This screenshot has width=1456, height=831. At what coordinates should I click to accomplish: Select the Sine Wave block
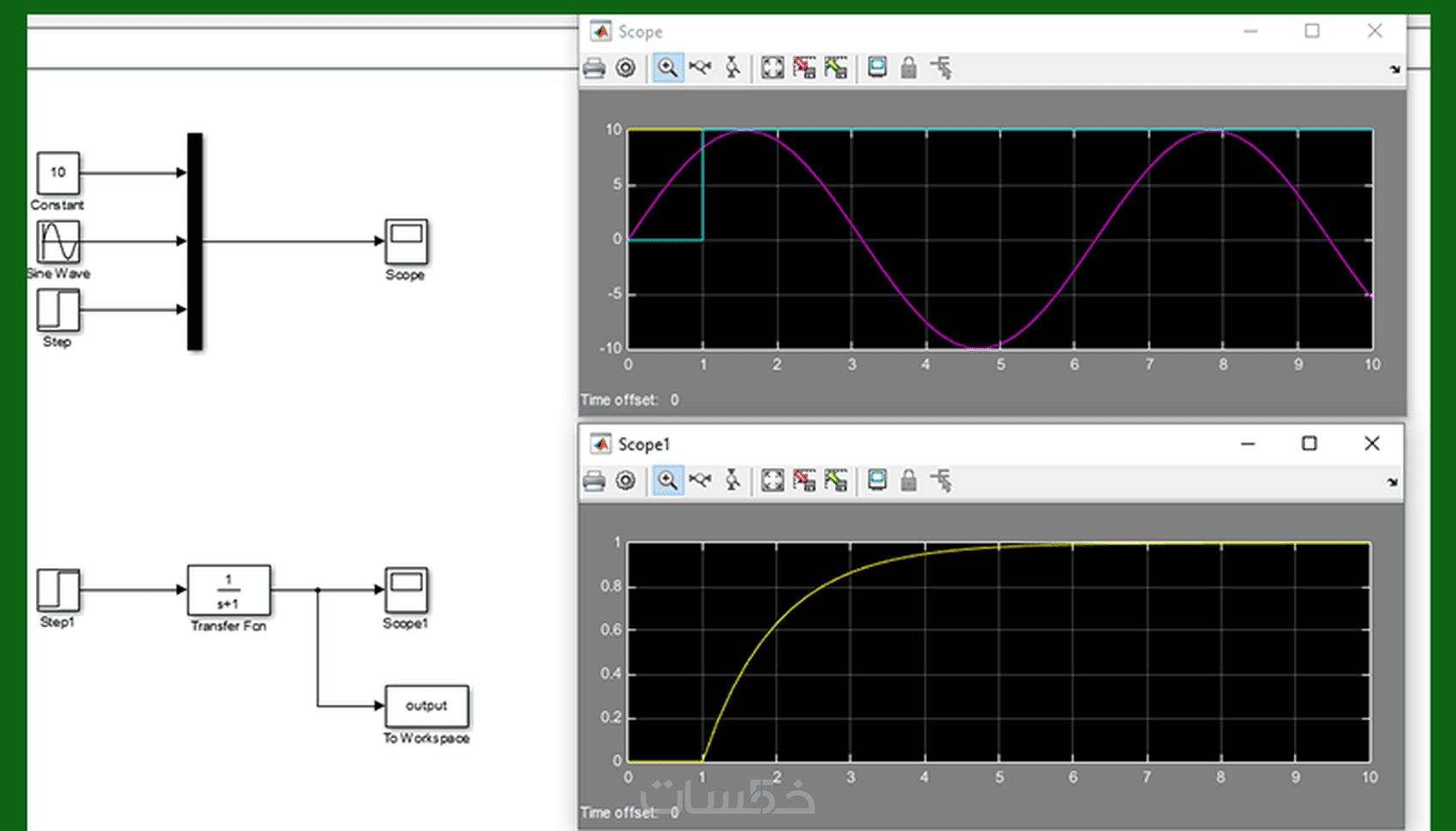tap(58, 242)
